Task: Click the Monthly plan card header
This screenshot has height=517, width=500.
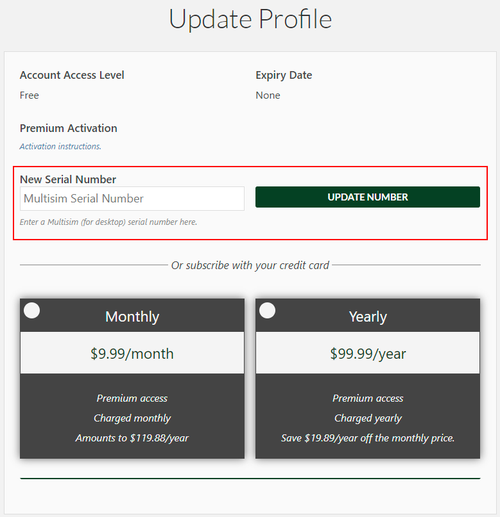Action: tap(132, 315)
